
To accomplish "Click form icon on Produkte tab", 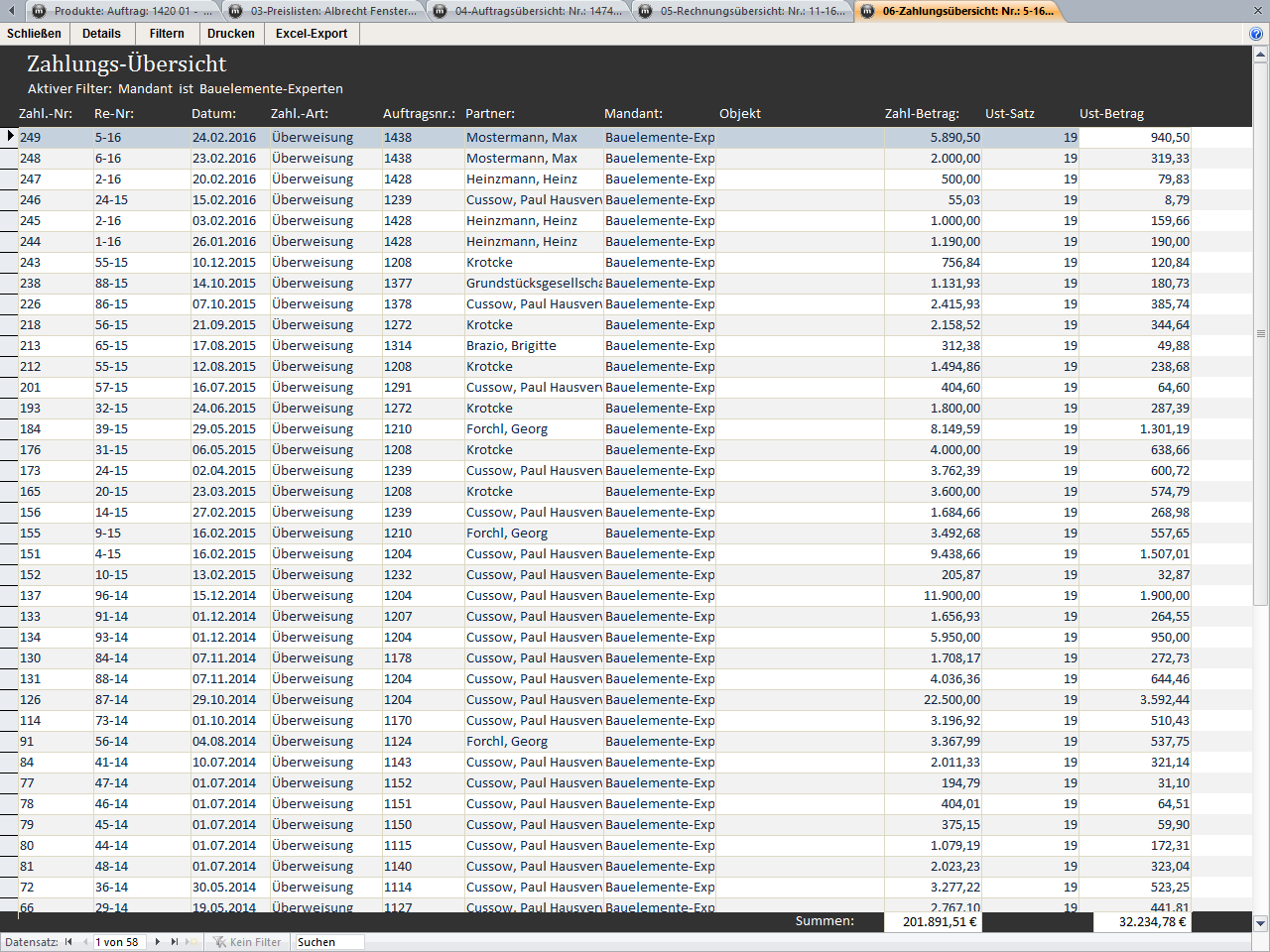I will click(x=40, y=11).
